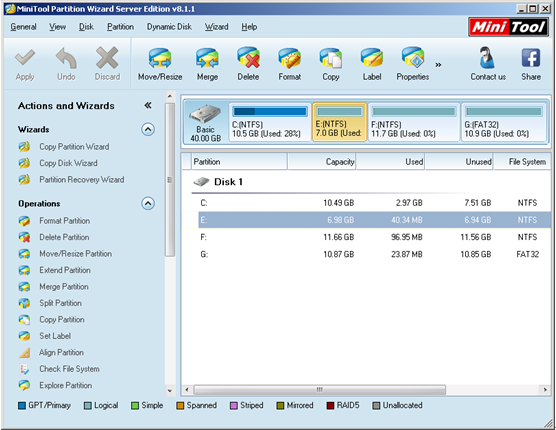Image resolution: width=556 pixels, height=430 pixels.
Task: Select the C: row in partition list
Action: pyautogui.click(x=366, y=203)
